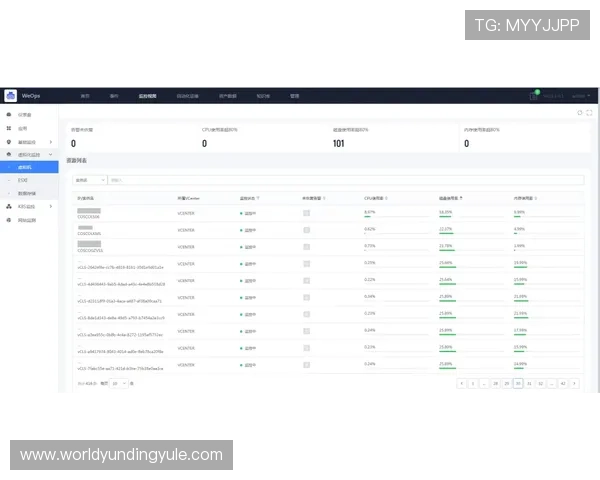Image resolution: width=600 pixels, height=480 pixels.
Task: Click the 网站监测 sidebar icon
Action: pos(9,219)
